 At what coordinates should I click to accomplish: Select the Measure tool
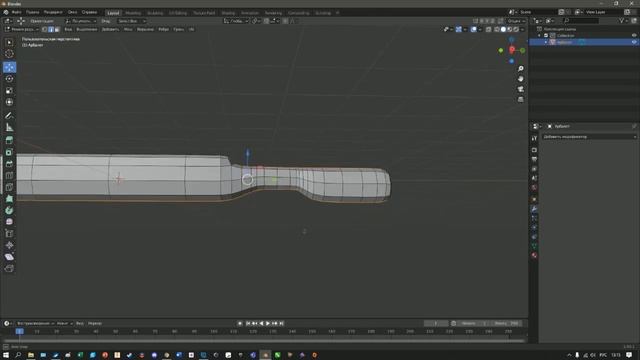pyautogui.click(x=9, y=127)
